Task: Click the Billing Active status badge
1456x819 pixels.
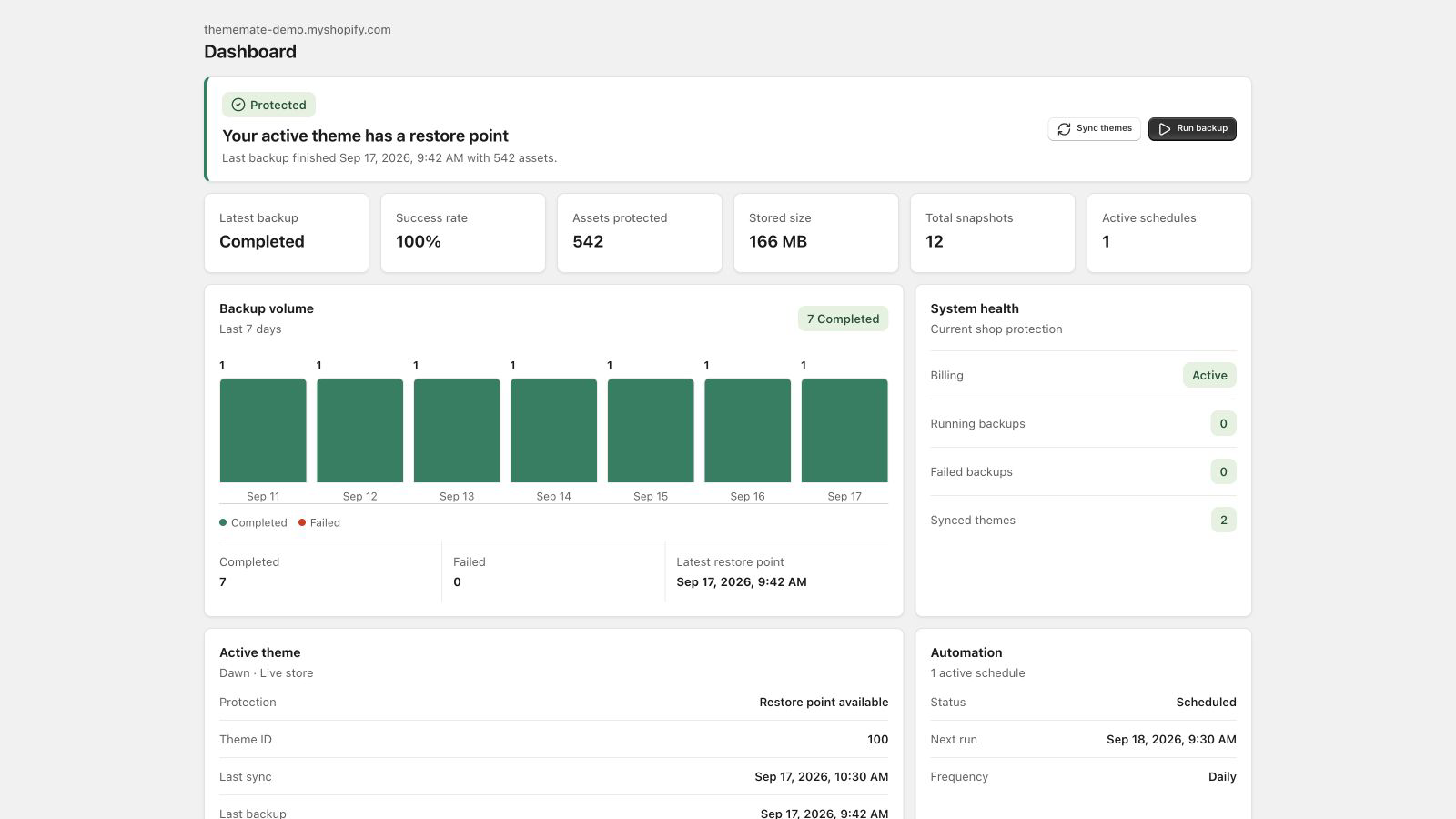Action: [x=1209, y=375]
